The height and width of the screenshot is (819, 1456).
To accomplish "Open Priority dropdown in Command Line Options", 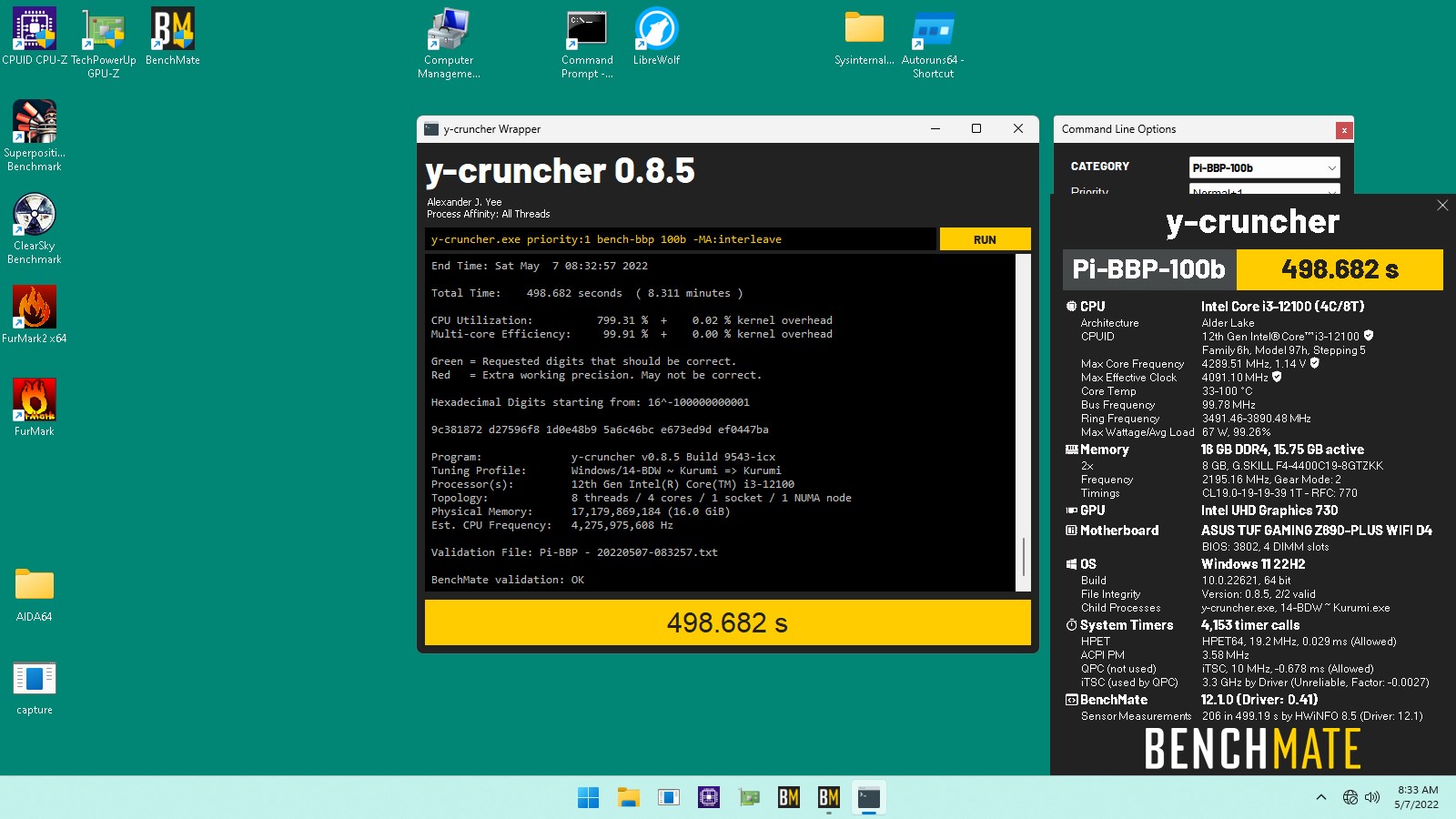I will coord(1264,190).
